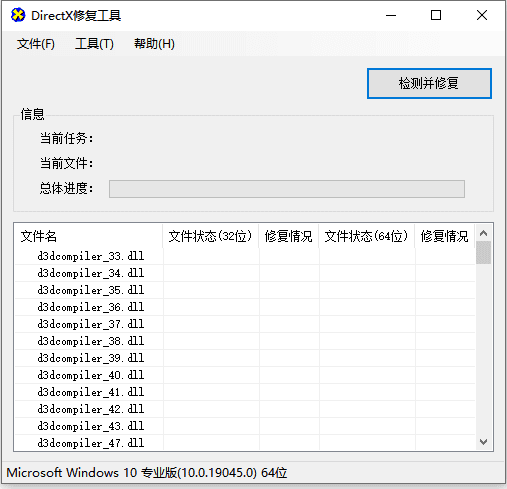The width and height of the screenshot is (507, 489).
Task: Click the 文件状态(32位) column header
Action: coord(211,236)
